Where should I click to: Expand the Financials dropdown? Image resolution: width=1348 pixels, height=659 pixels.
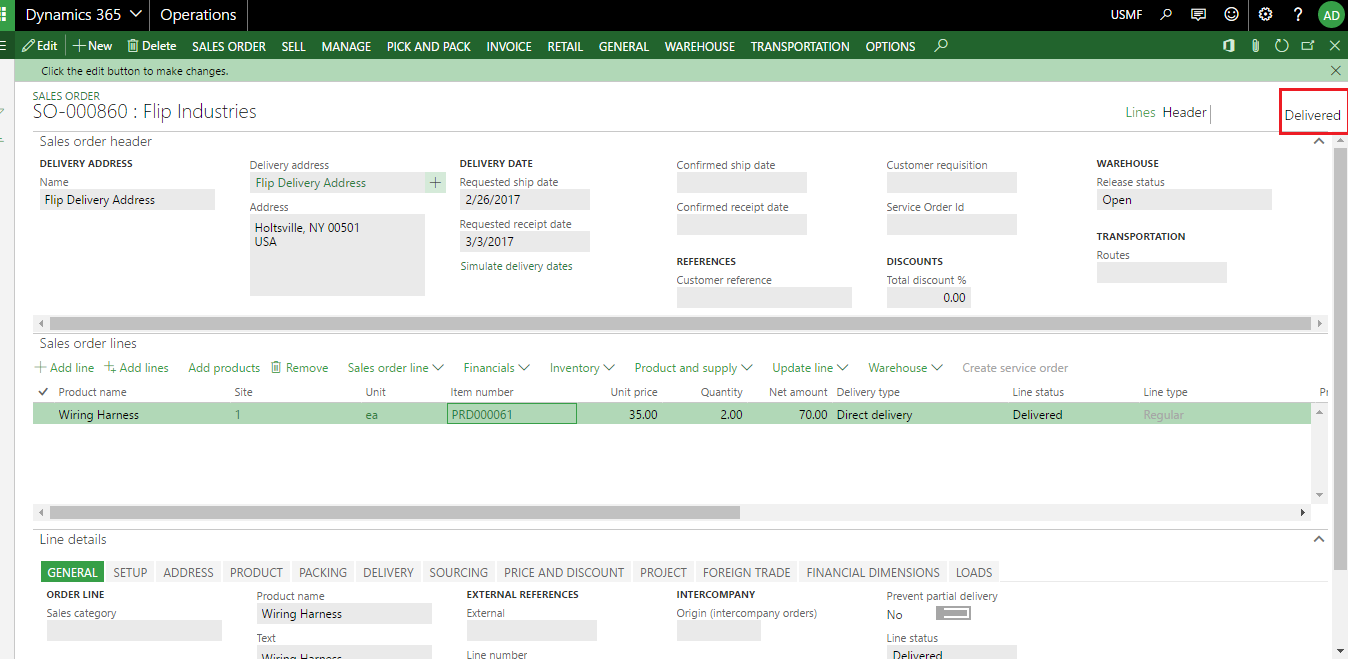[x=496, y=368]
